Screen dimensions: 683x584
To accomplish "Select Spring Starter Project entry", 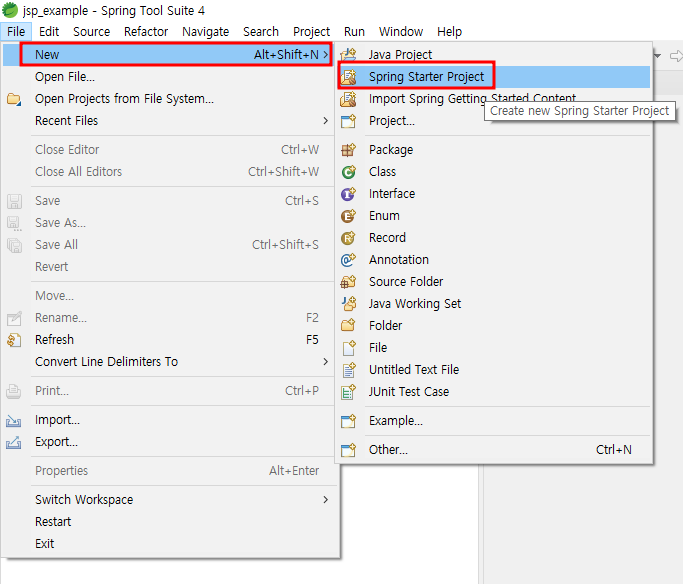I will click(x=494, y=77).
